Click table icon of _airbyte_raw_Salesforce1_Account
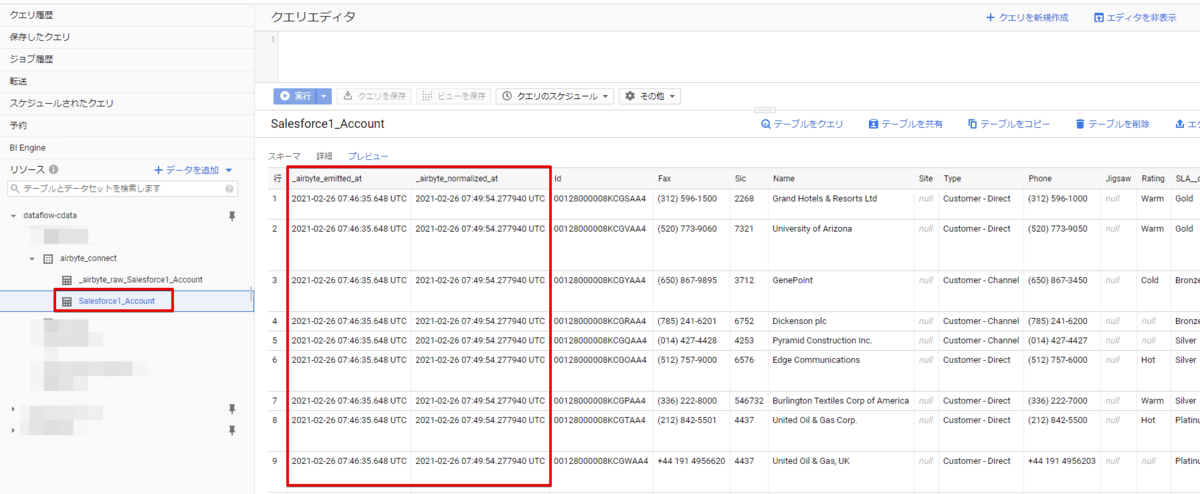The width and height of the screenshot is (1200, 494). coord(67,279)
